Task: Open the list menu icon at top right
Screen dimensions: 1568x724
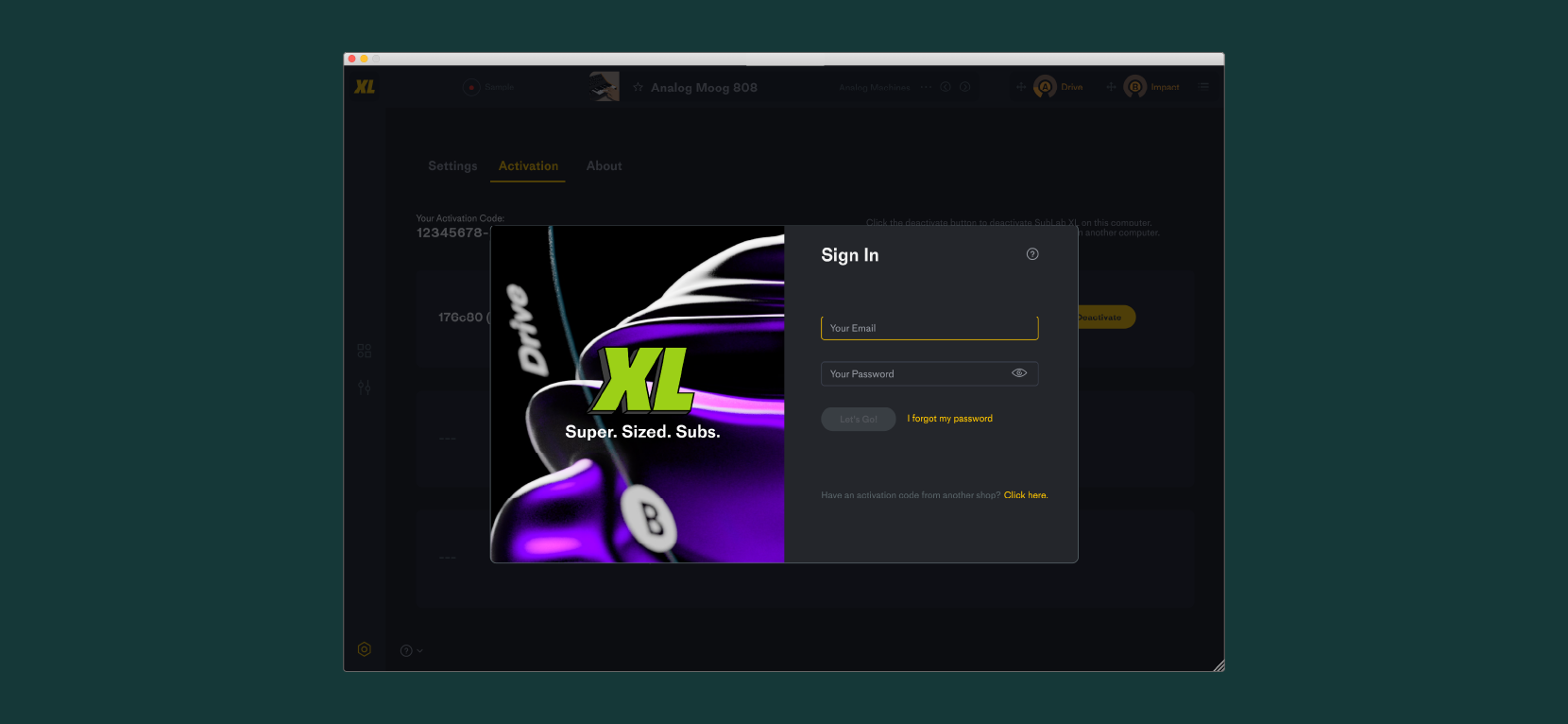Action: click(x=1203, y=87)
